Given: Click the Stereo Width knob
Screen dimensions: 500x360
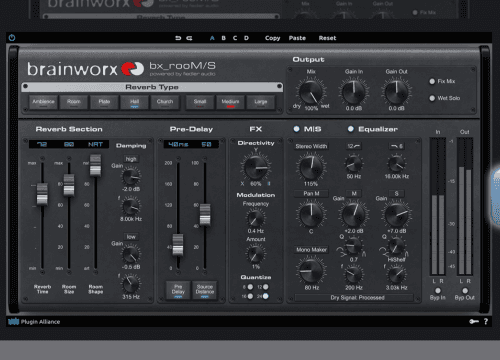Looking at the screenshot, I should tap(311, 167).
